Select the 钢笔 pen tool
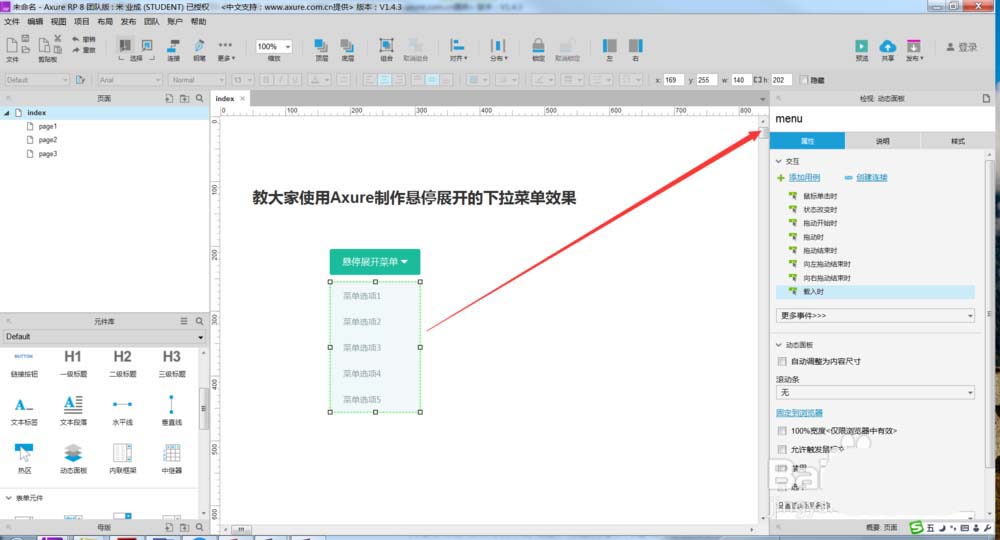Image resolution: width=1000 pixels, height=540 pixels. (x=200, y=46)
